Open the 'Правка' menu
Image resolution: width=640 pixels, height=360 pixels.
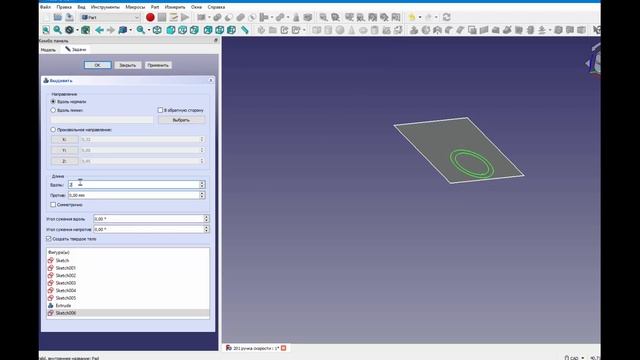(x=64, y=7)
